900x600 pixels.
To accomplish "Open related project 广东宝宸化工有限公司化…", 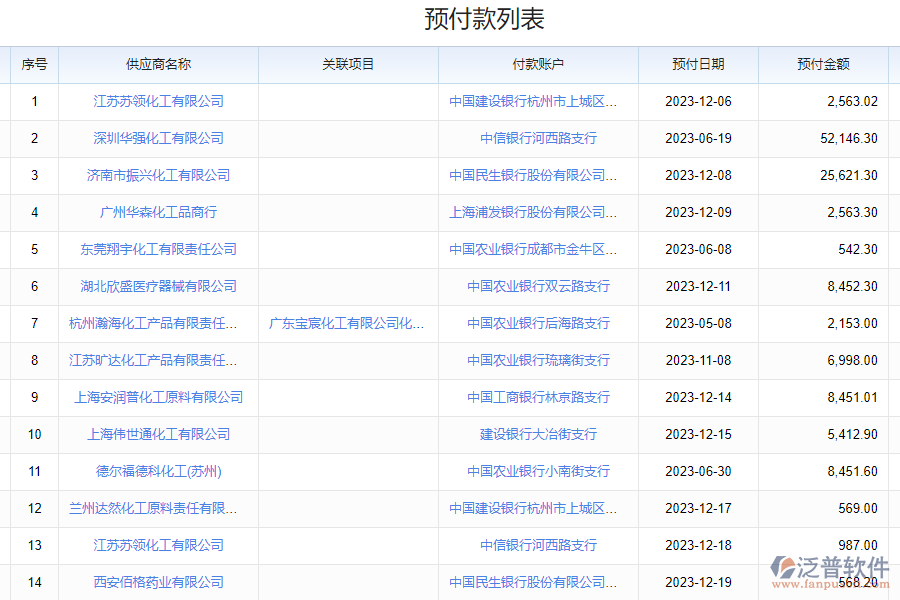I will [348, 323].
